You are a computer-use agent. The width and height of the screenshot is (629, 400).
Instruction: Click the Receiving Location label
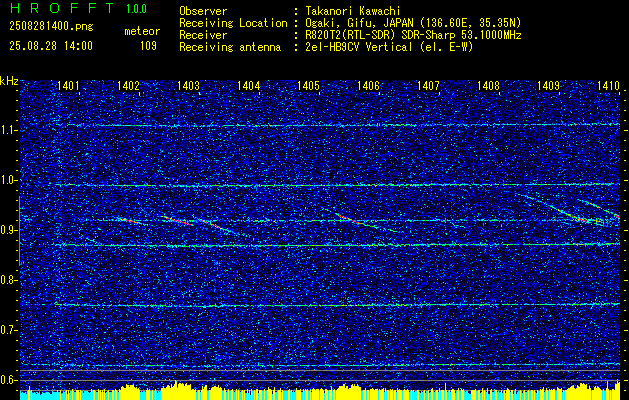tap(233, 23)
